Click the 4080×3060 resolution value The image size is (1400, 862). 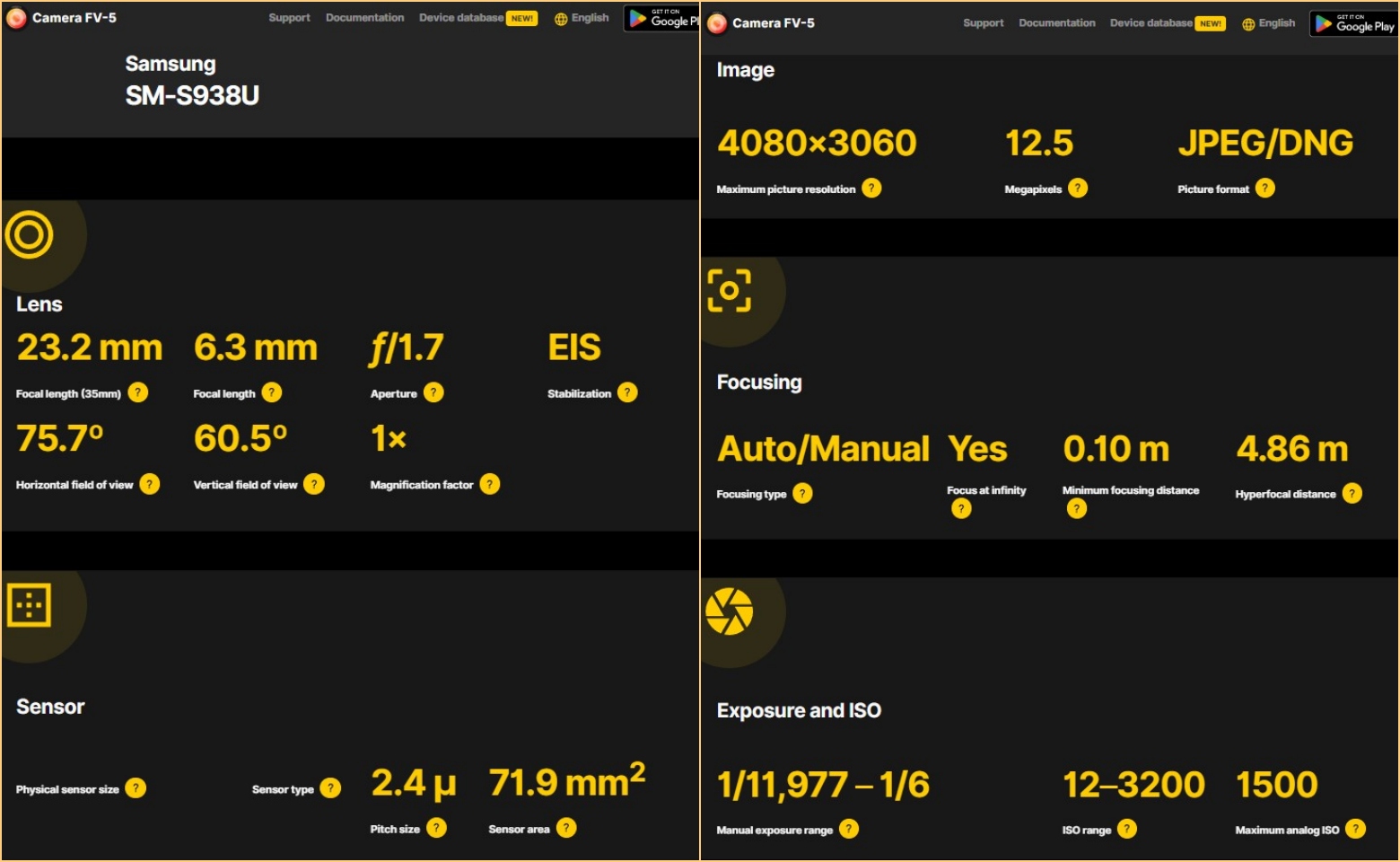[x=817, y=143]
